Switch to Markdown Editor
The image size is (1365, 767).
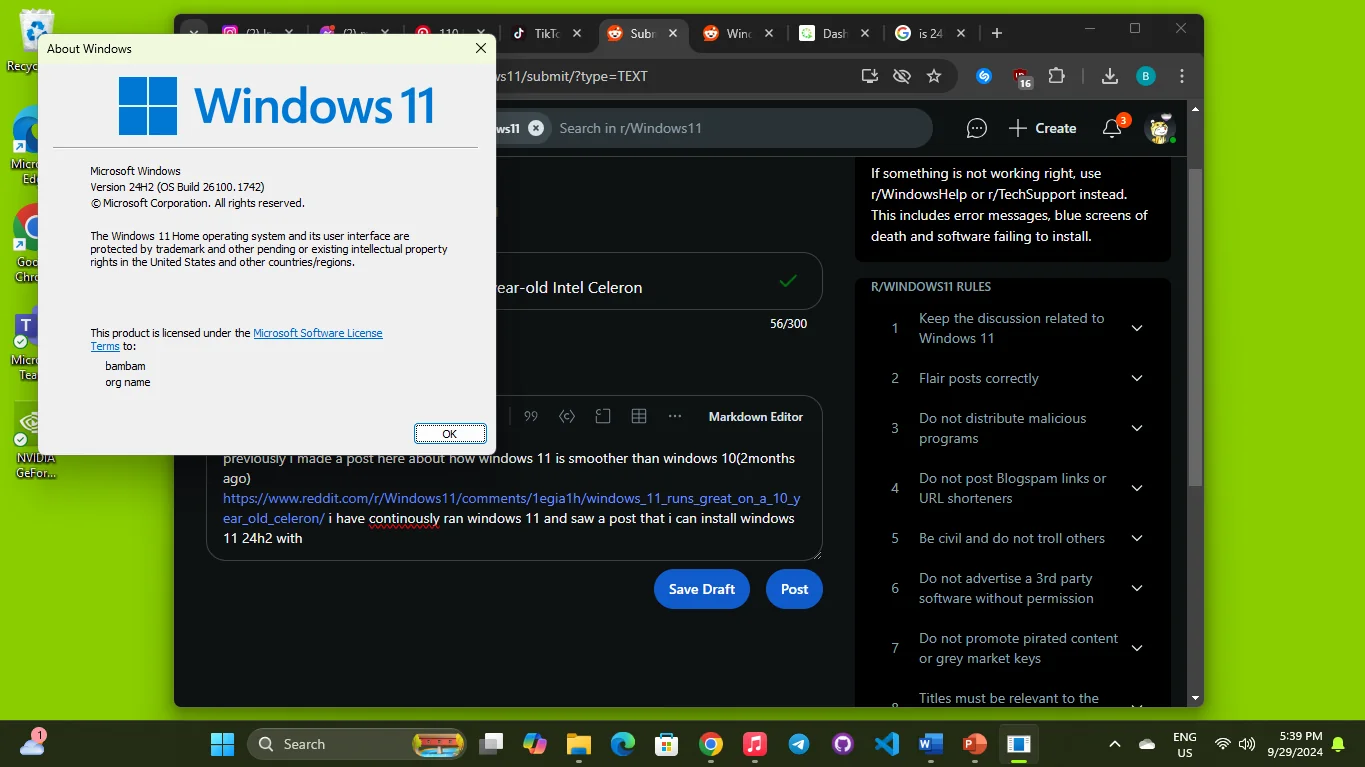(756, 416)
